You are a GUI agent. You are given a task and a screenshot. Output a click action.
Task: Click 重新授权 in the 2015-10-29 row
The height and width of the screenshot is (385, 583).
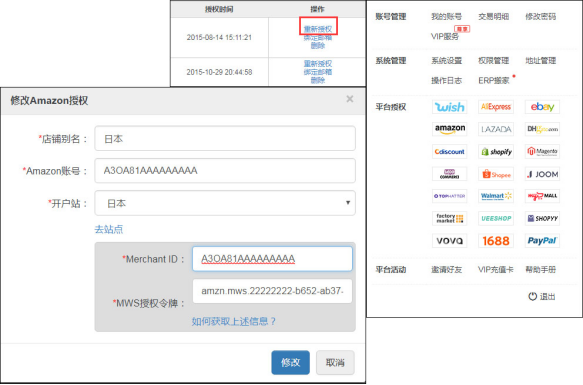point(318,64)
